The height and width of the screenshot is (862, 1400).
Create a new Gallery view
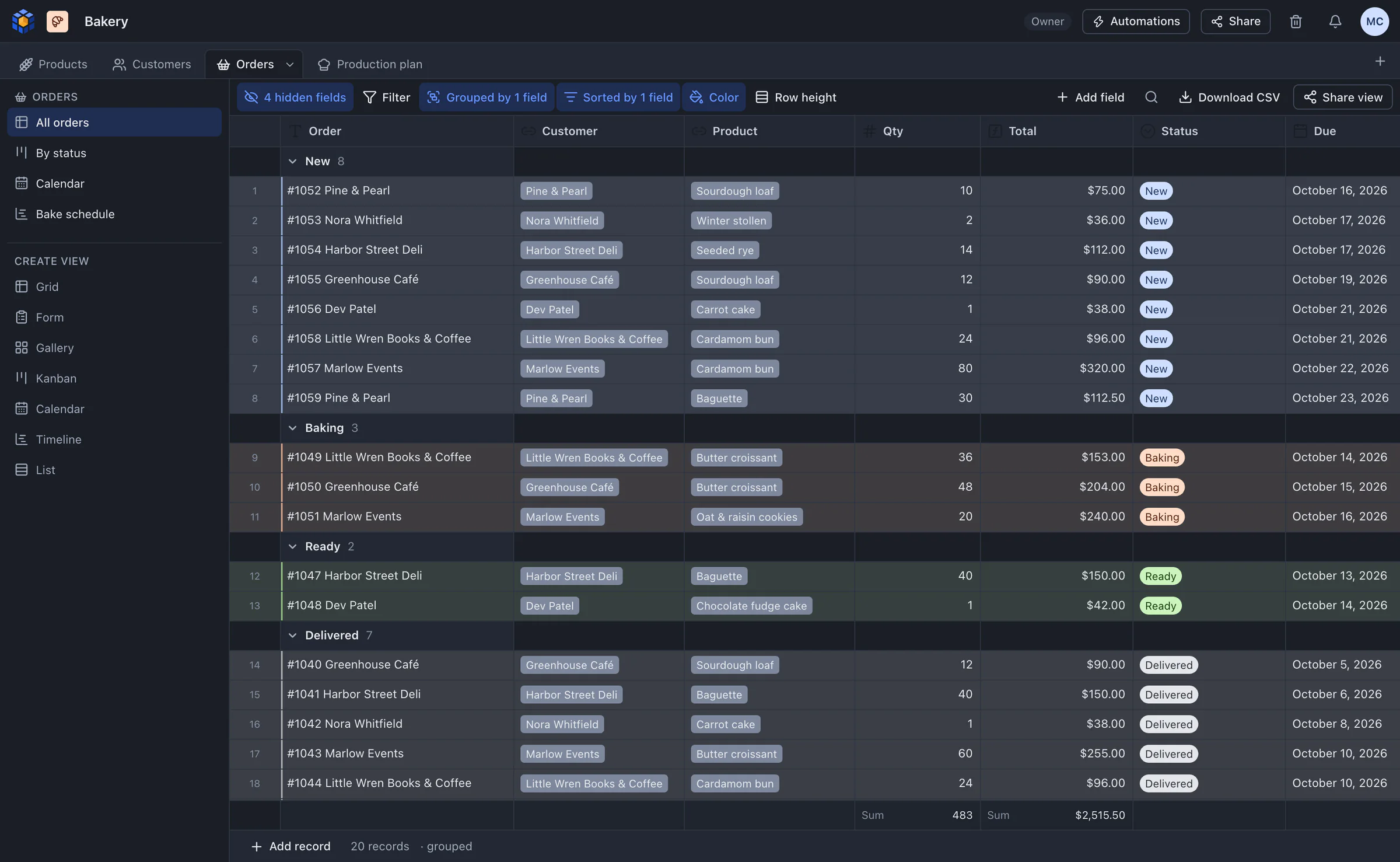[x=114, y=348]
